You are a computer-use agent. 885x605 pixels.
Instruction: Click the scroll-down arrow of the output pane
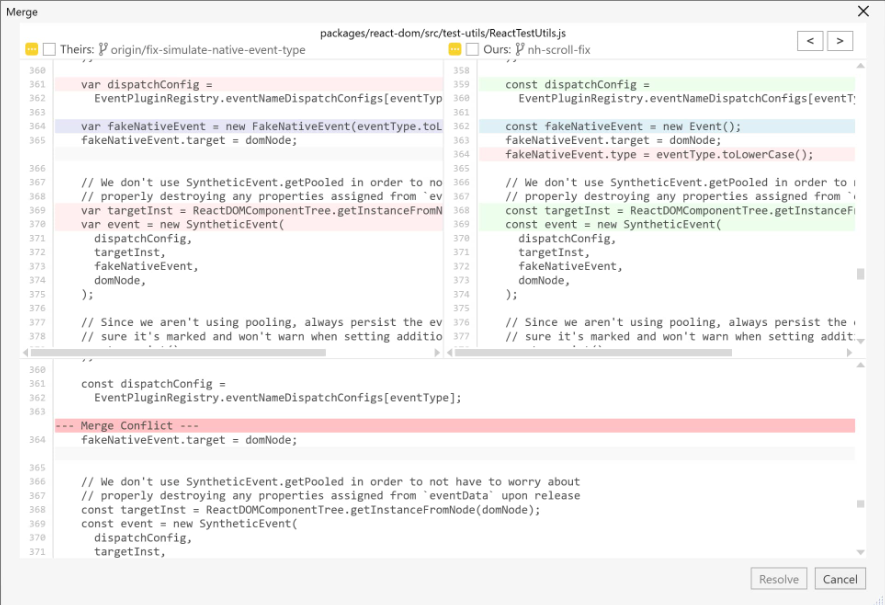(860, 552)
